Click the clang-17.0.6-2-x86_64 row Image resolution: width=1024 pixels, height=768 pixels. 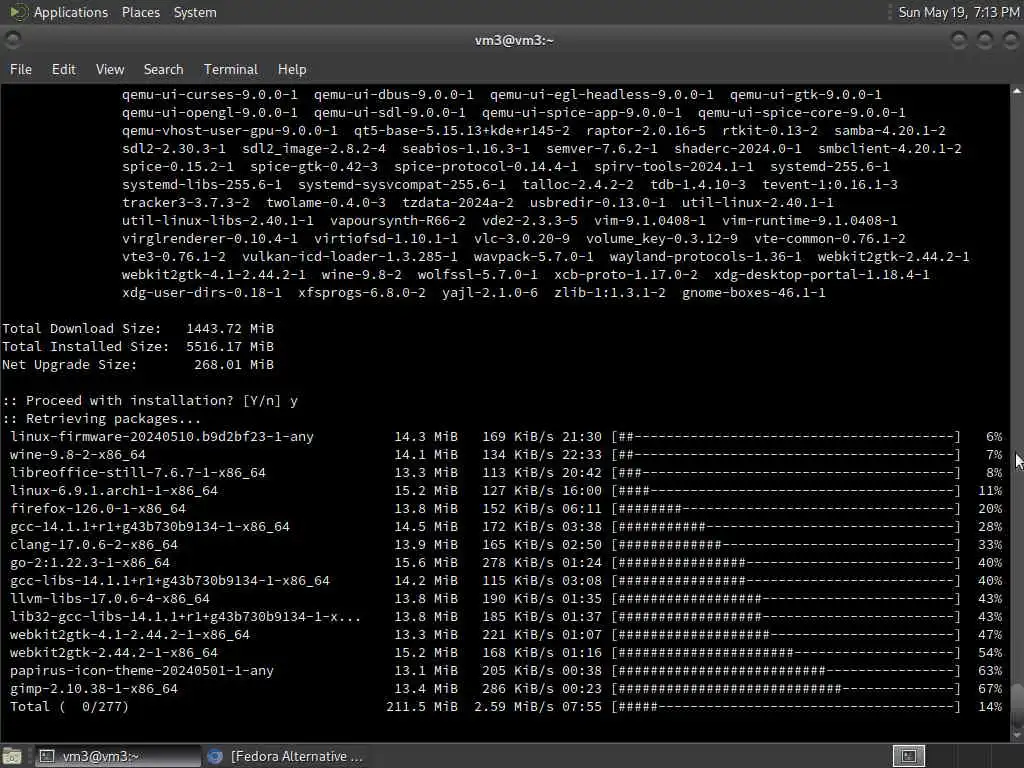pos(505,545)
